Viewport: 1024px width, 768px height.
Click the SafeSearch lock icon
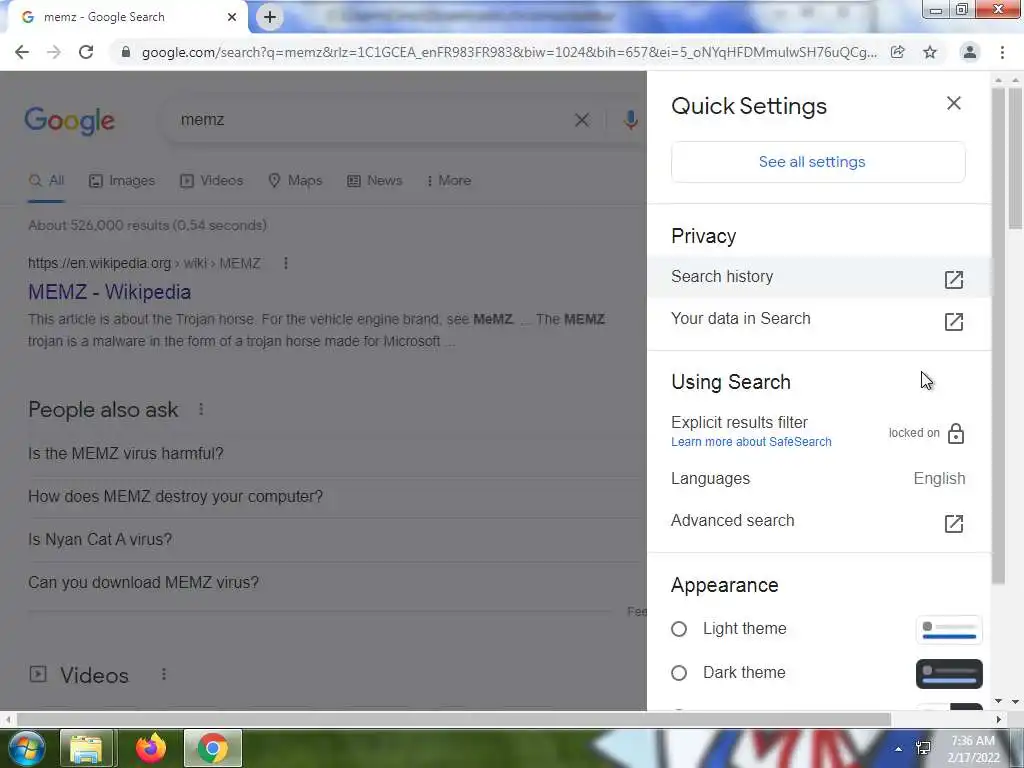955,433
